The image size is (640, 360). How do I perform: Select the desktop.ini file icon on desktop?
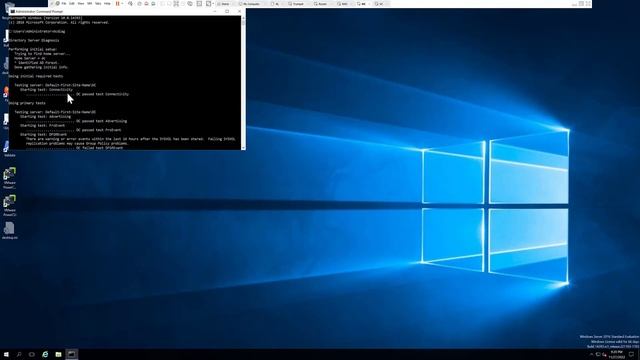[x=9, y=230]
